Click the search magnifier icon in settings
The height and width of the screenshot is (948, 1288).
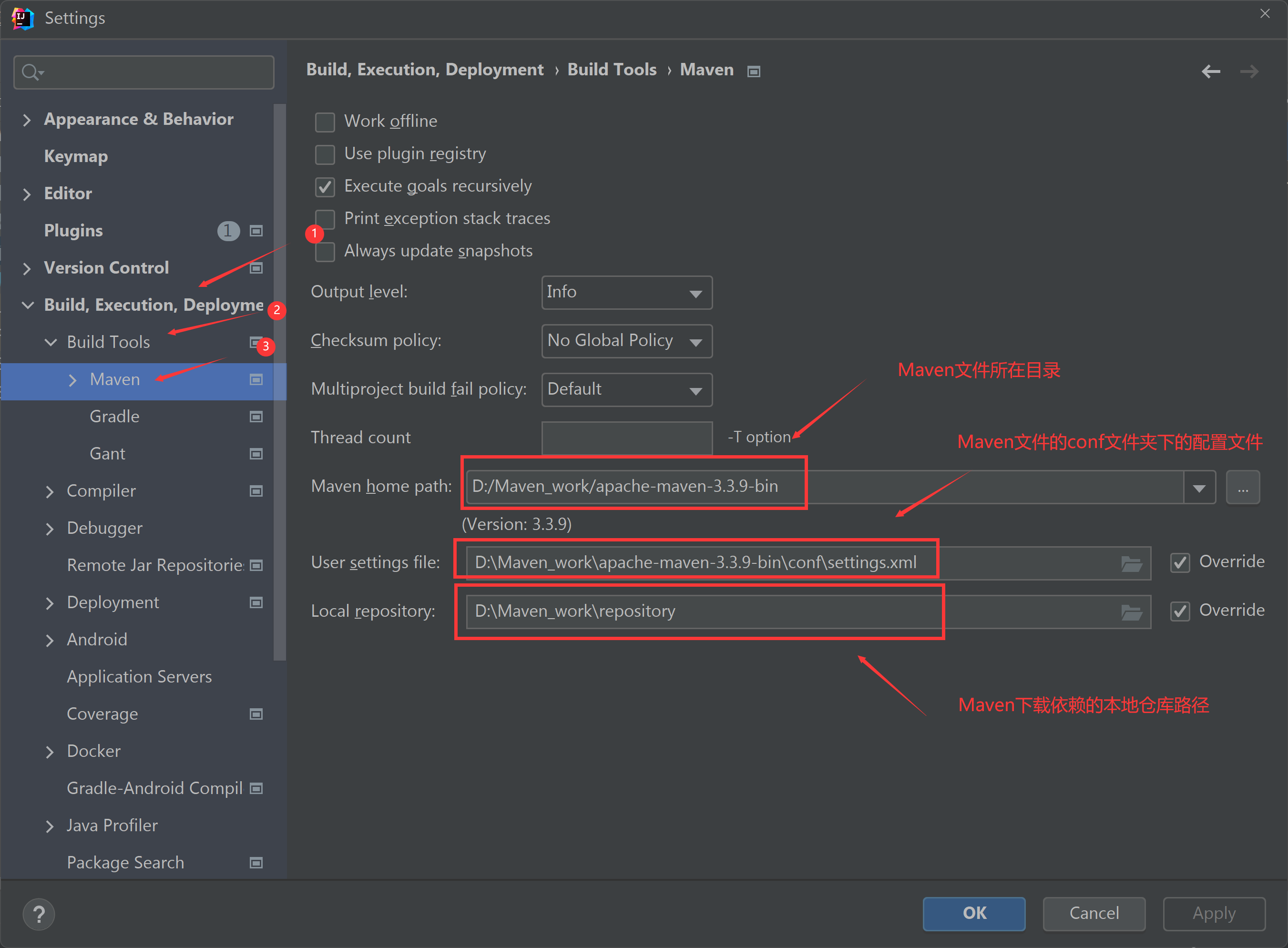pos(30,72)
